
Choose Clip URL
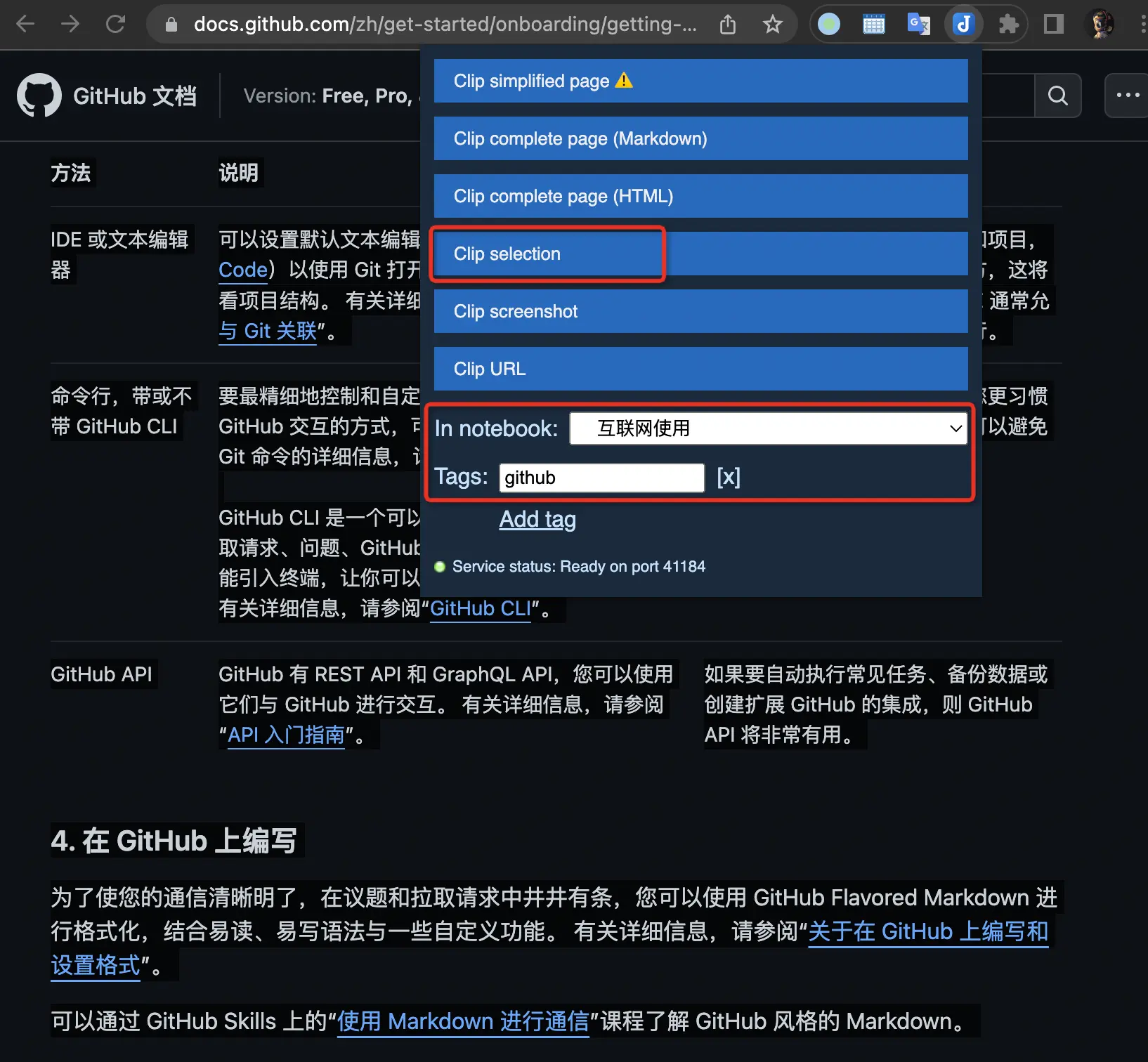tap(701, 369)
